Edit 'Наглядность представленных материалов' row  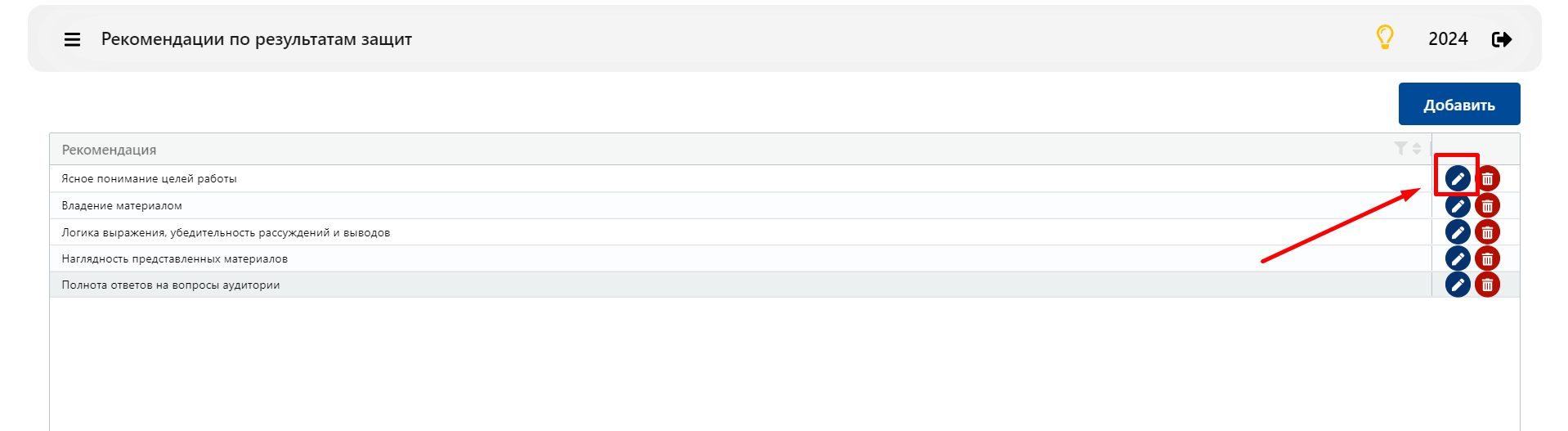(1458, 258)
